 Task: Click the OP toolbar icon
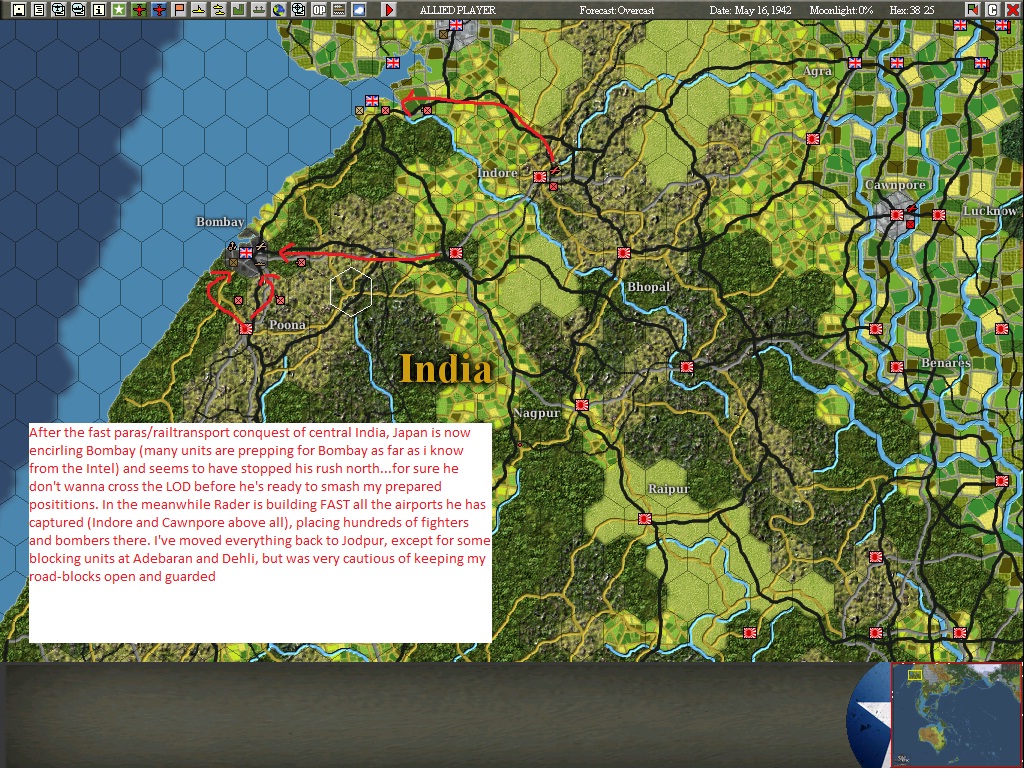coord(319,9)
